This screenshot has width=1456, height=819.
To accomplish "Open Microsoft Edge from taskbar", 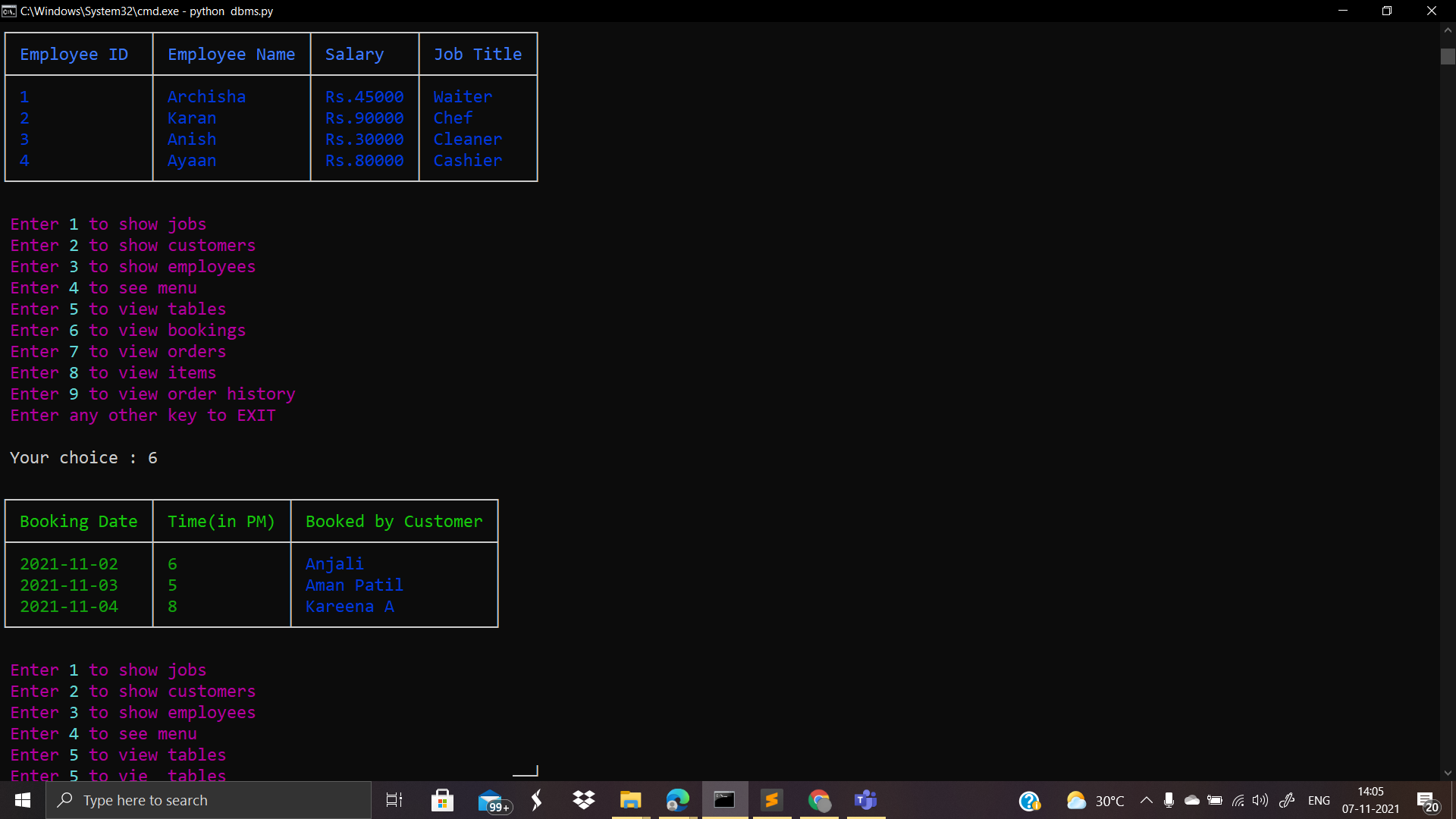I will tap(677, 800).
